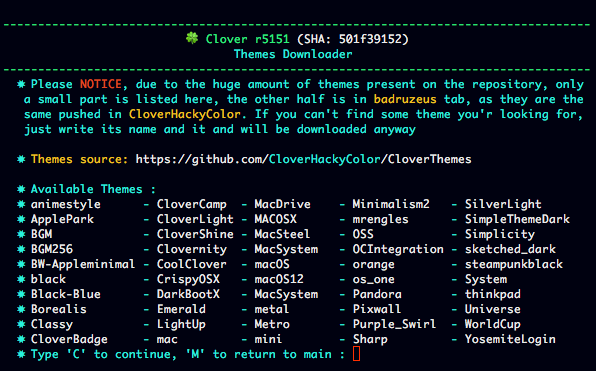Select the 'orange' theme name
The width and height of the screenshot is (596, 371).
pyautogui.click(x=374, y=264)
